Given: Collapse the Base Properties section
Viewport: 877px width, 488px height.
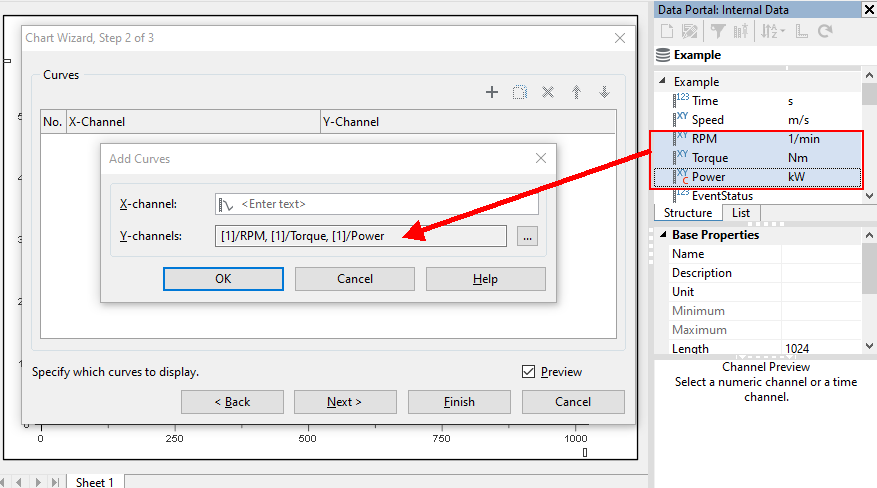Looking at the screenshot, I should (x=663, y=235).
